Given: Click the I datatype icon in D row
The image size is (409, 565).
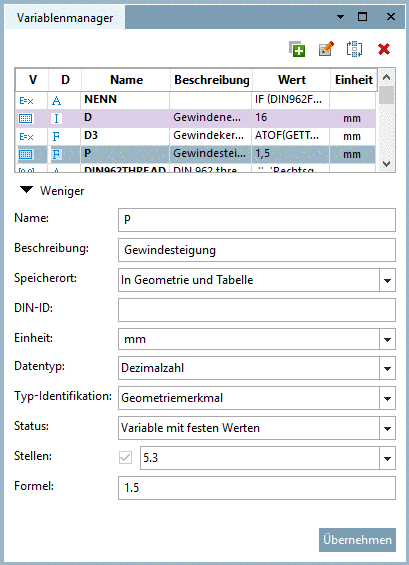Looking at the screenshot, I should point(56,118).
